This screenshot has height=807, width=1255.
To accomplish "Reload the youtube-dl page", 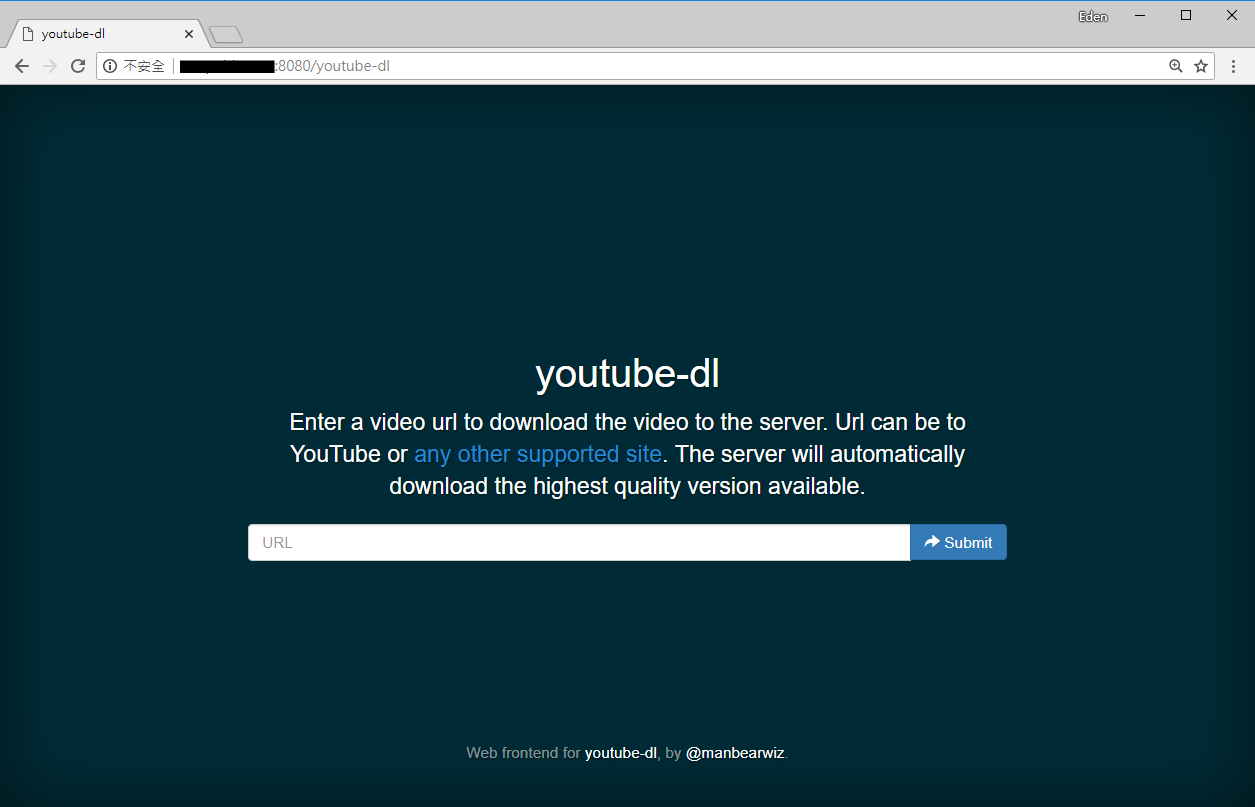I will click(78, 67).
